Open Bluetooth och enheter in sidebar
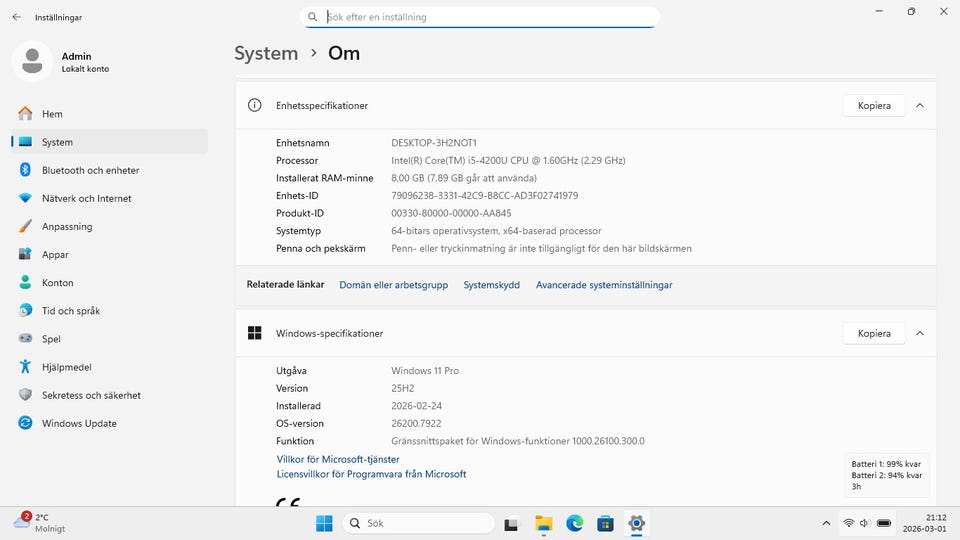The image size is (960, 540). tap(90, 170)
